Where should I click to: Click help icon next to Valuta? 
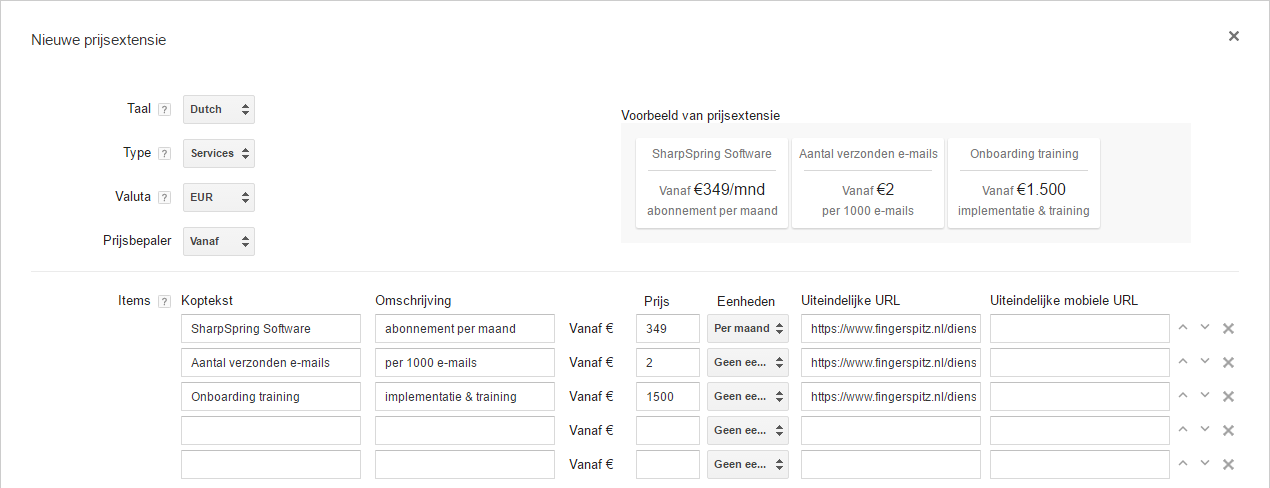coord(165,198)
